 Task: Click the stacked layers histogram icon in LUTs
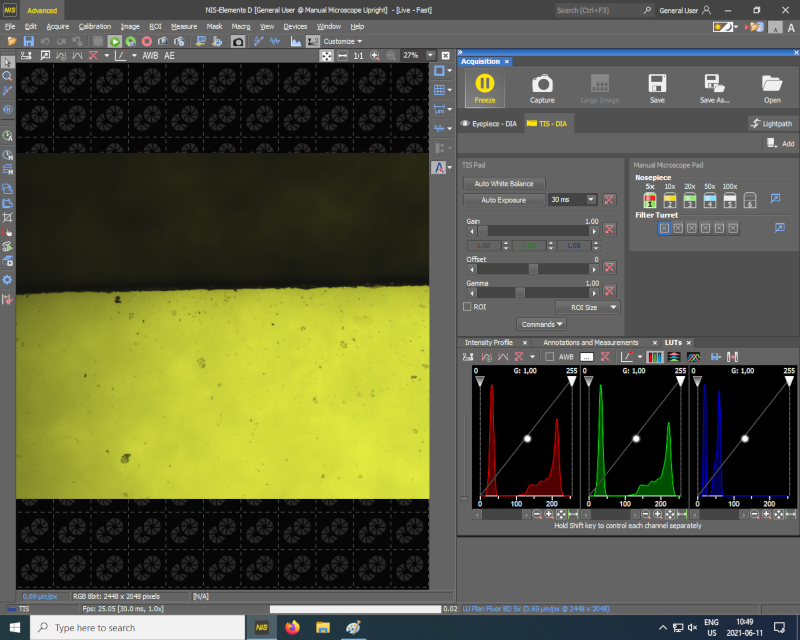pos(674,357)
